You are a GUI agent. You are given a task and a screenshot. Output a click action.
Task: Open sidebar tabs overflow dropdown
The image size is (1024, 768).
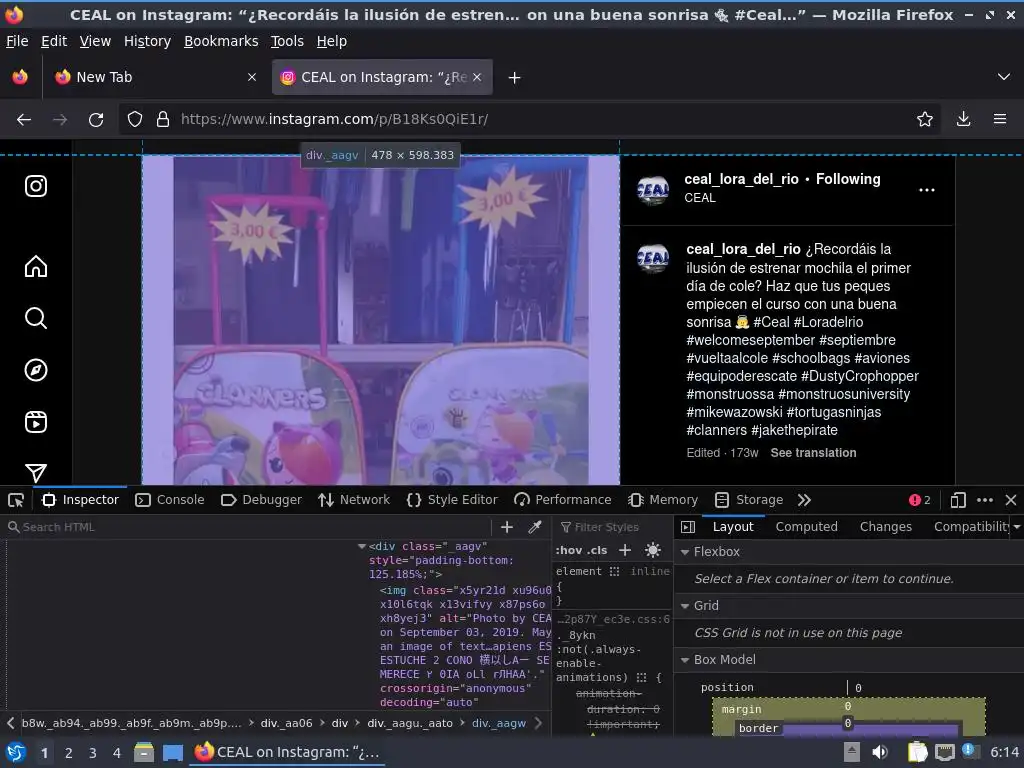[x=1017, y=527]
